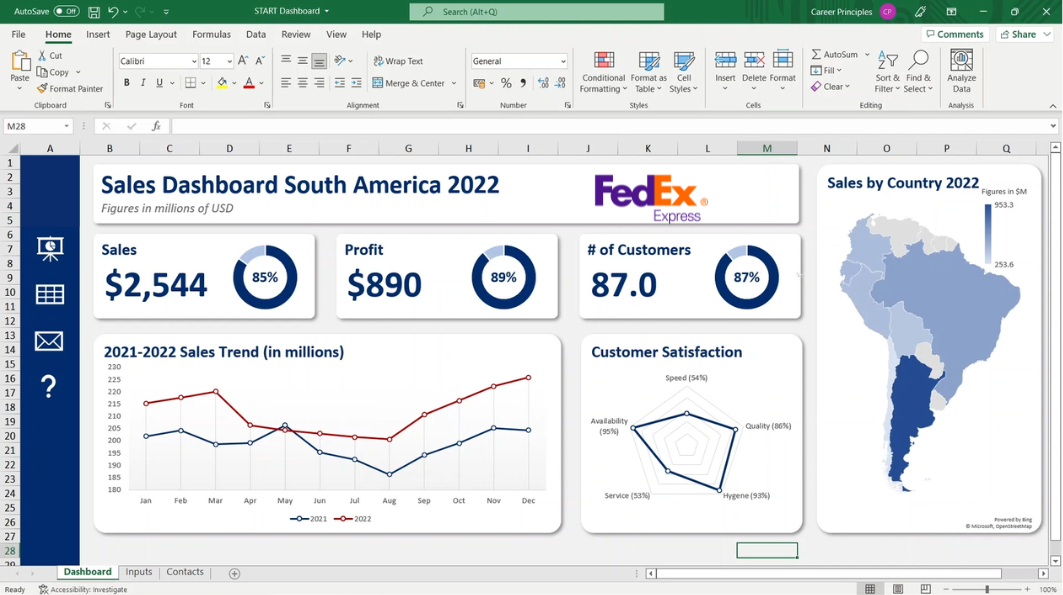Click the zoom slider in status bar
This screenshot has width=1063, height=595.
click(987, 589)
